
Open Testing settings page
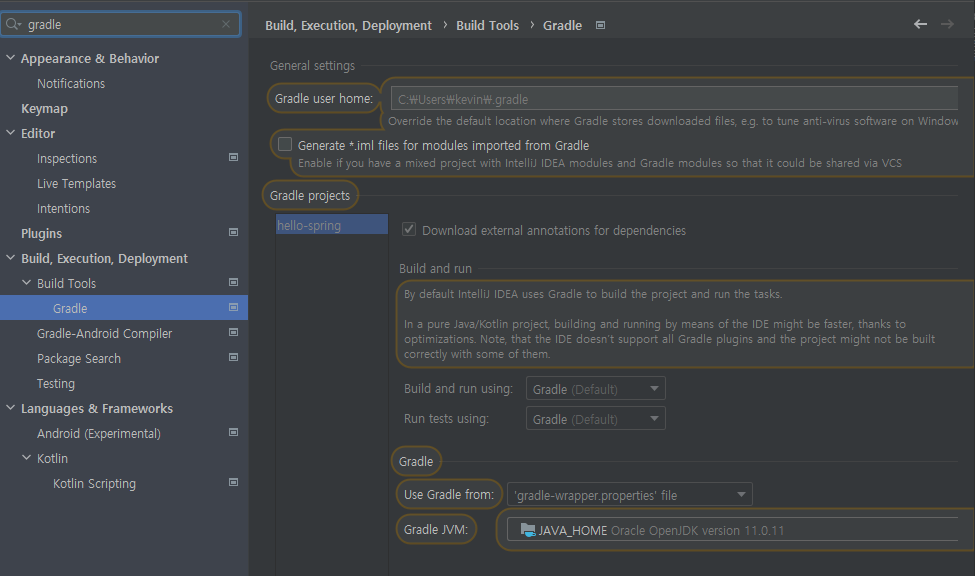(56, 383)
